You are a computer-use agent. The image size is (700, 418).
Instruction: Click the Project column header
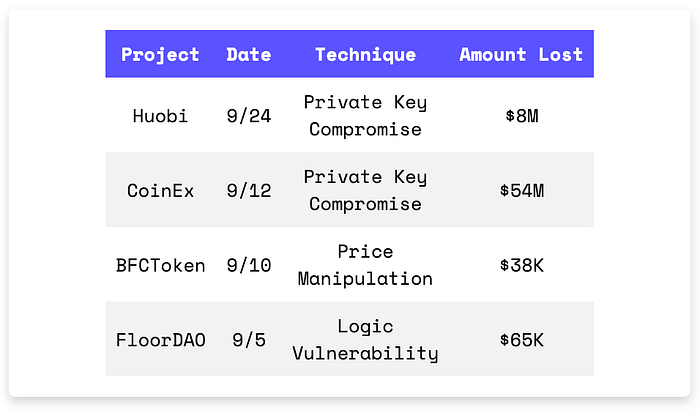160,55
